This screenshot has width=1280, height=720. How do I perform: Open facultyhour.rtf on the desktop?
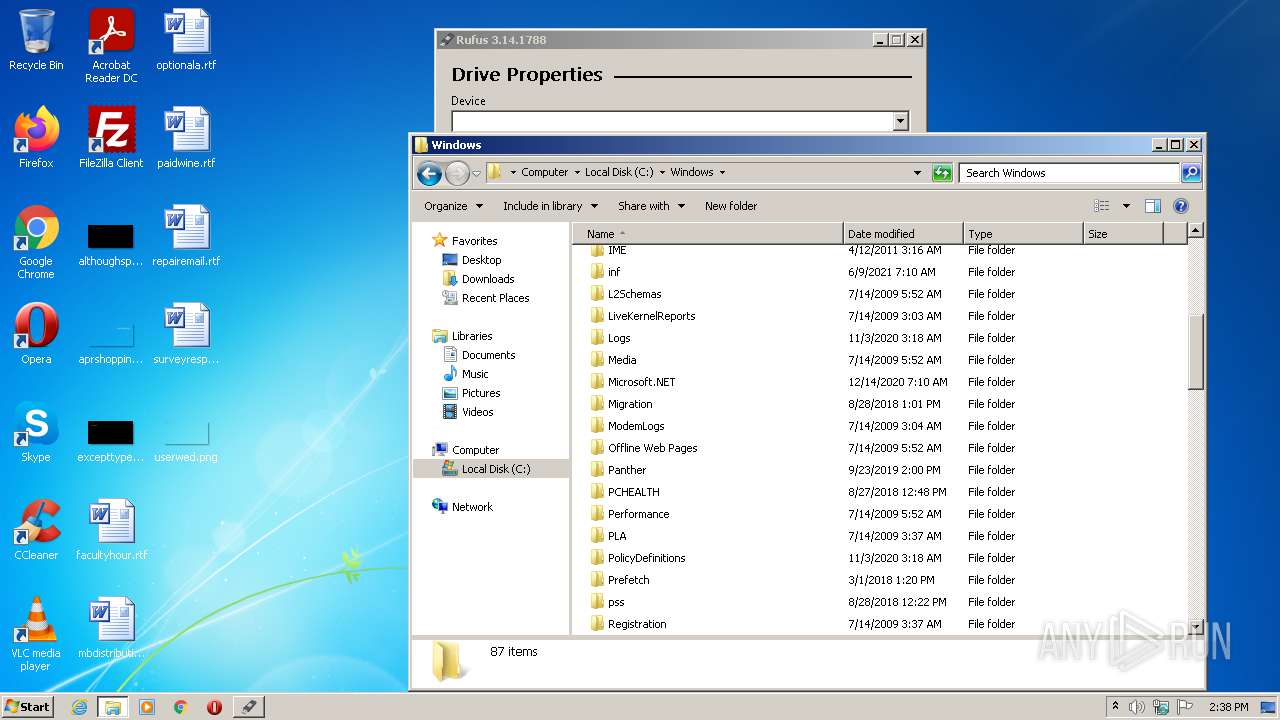tap(111, 530)
